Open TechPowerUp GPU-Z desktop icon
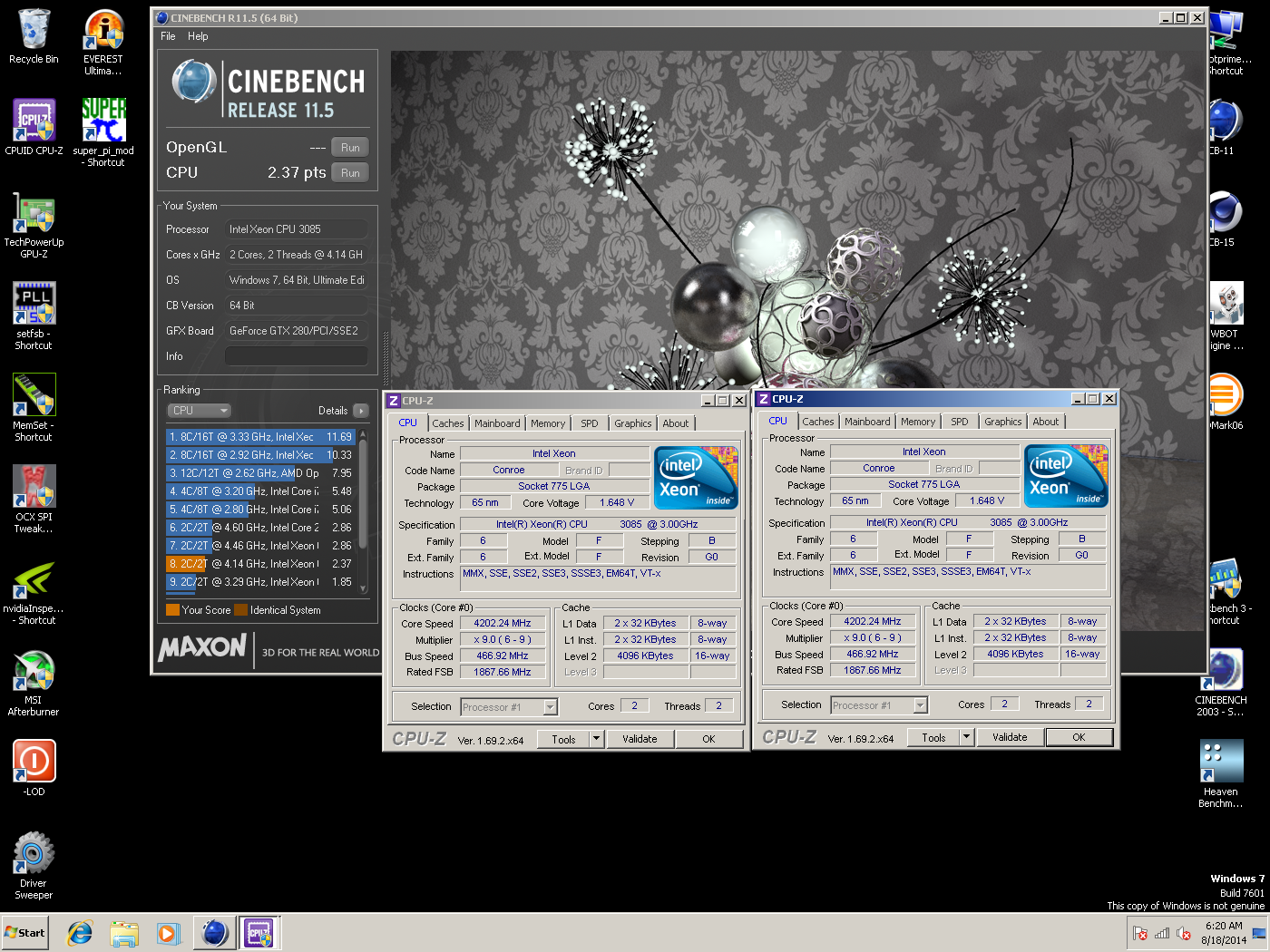 (x=34, y=225)
